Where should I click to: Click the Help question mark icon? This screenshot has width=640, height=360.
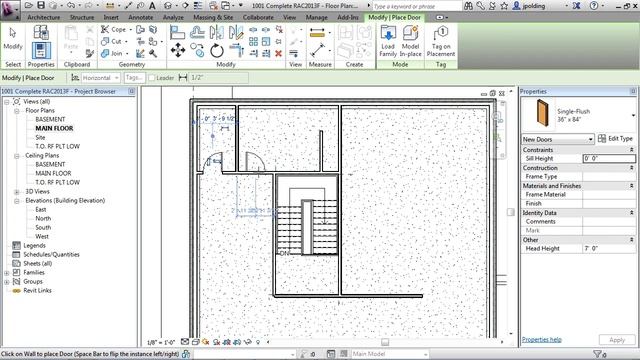pos(594,6)
